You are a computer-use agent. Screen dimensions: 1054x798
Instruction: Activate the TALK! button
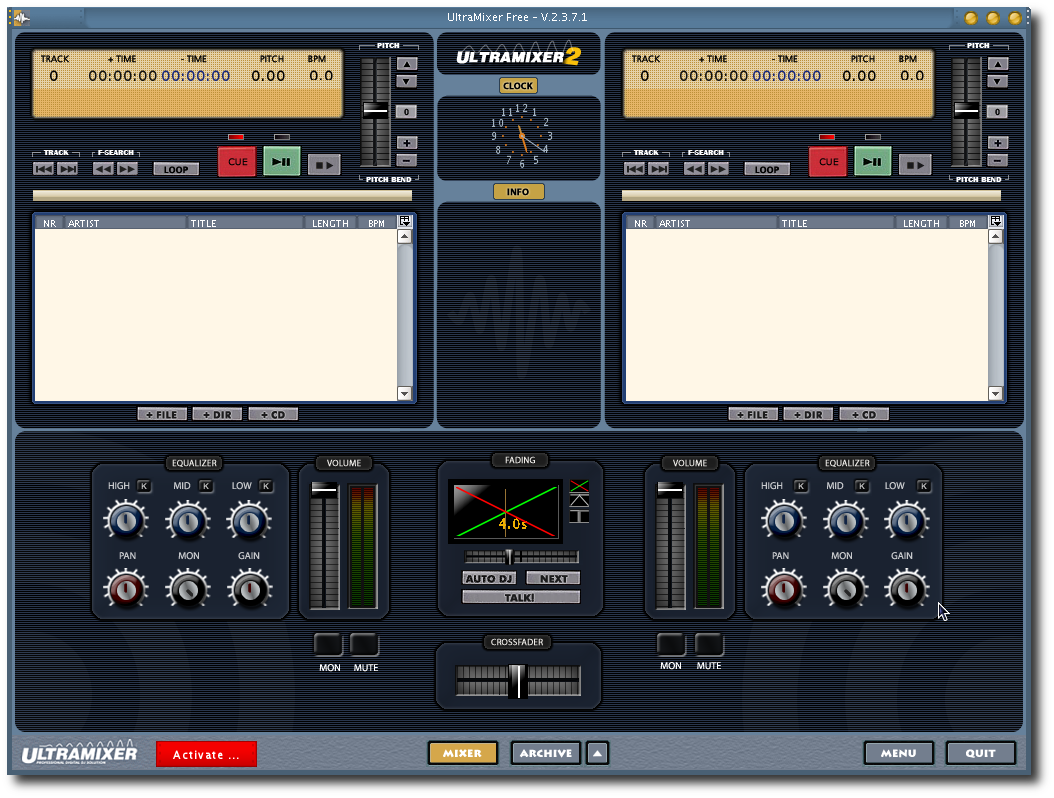click(521, 597)
